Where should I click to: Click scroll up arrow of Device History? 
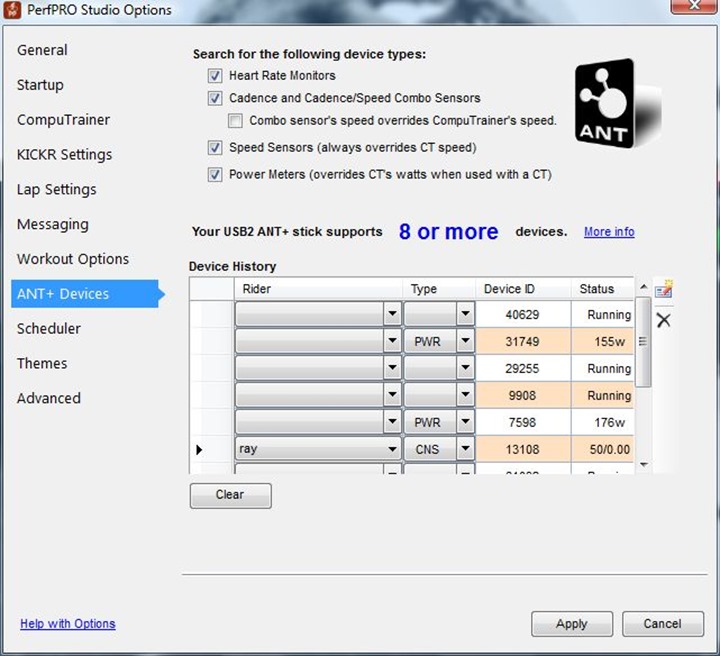point(644,287)
